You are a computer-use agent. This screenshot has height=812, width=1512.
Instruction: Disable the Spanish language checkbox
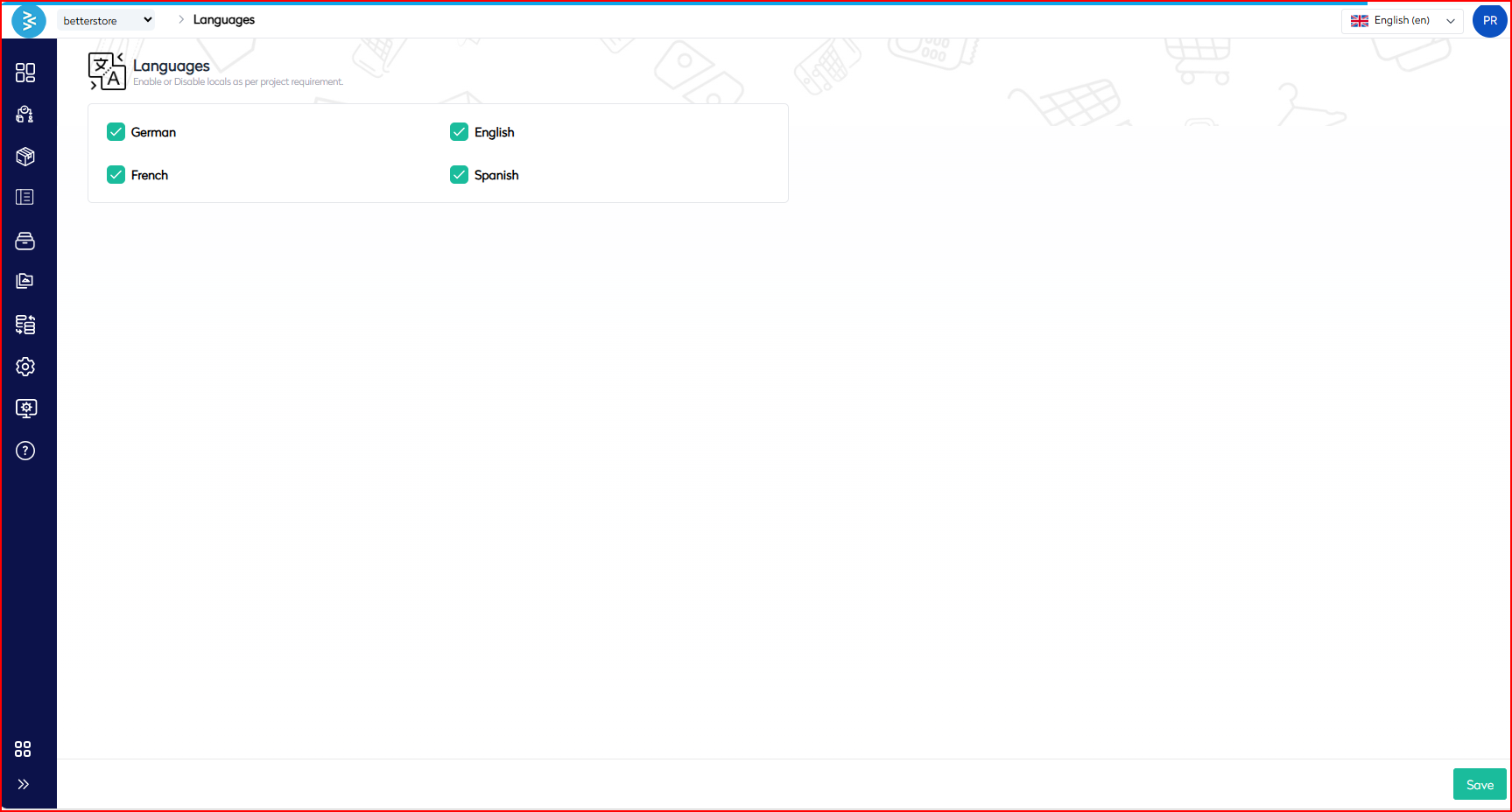(x=460, y=175)
